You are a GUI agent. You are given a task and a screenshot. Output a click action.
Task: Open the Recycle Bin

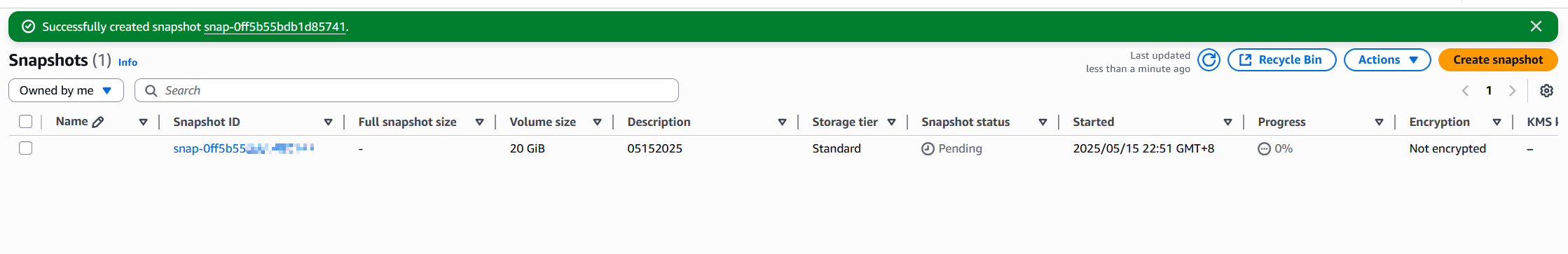click(x=1281, y=60)
